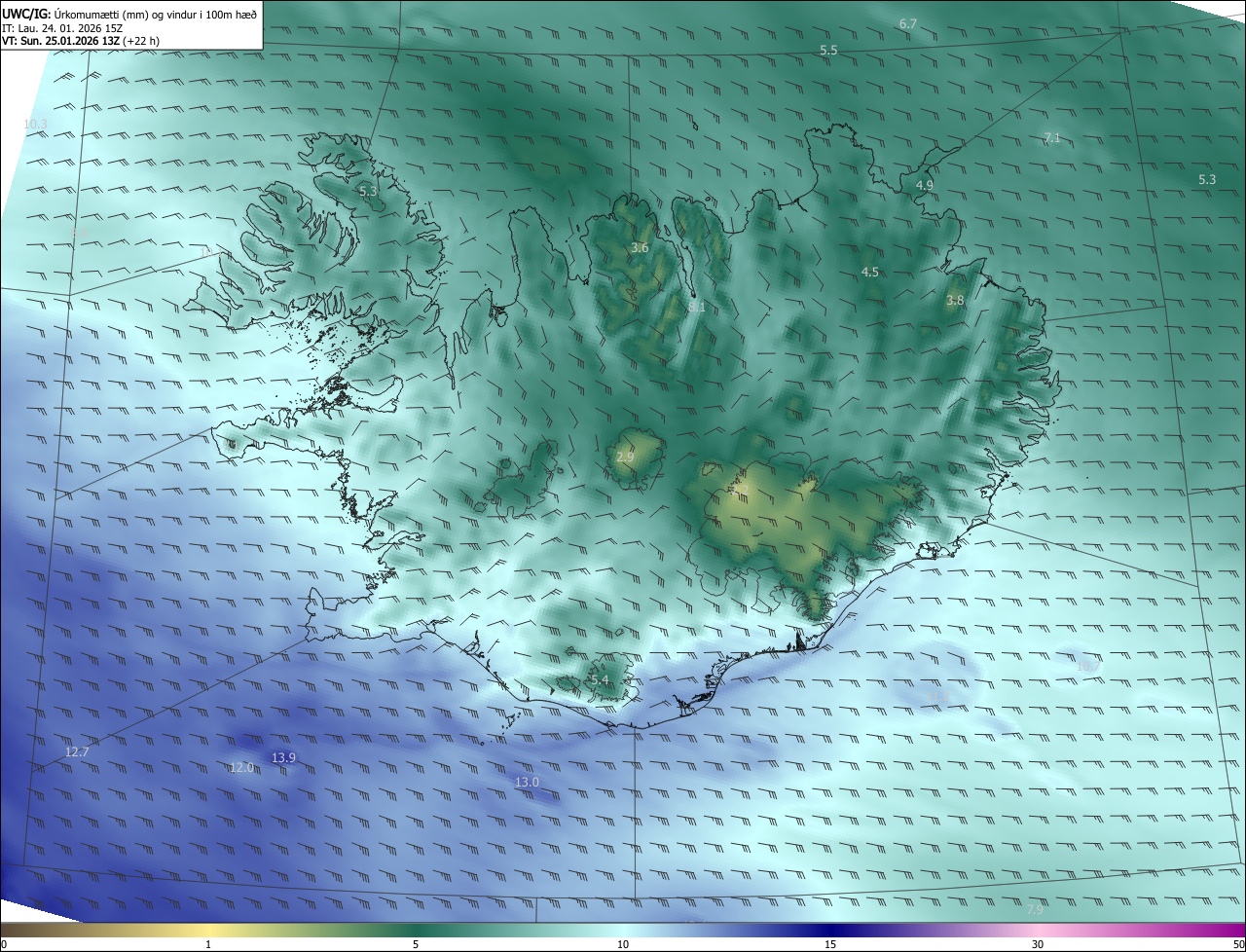Click the "13.9" value label

[x=283, y=757]
